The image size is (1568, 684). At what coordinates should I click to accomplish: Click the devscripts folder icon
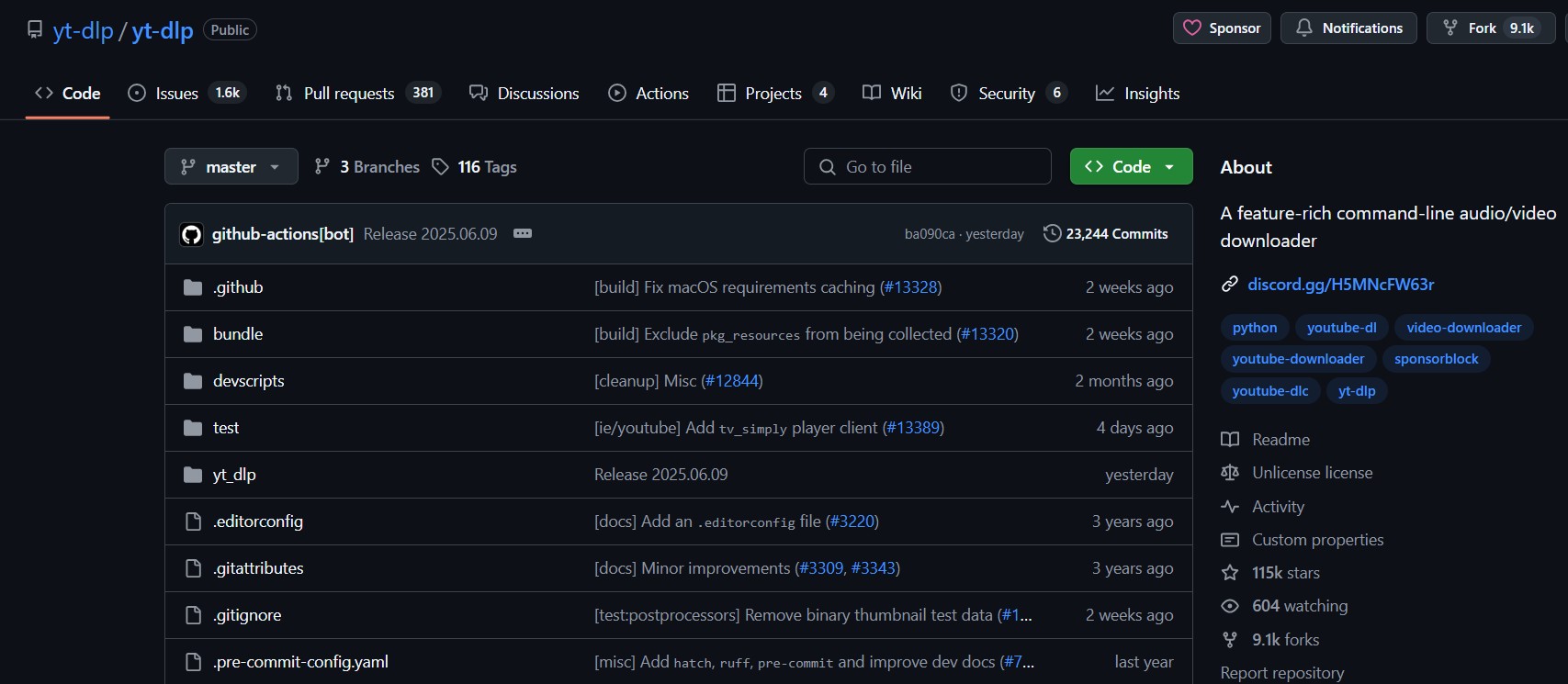point(193,381)
